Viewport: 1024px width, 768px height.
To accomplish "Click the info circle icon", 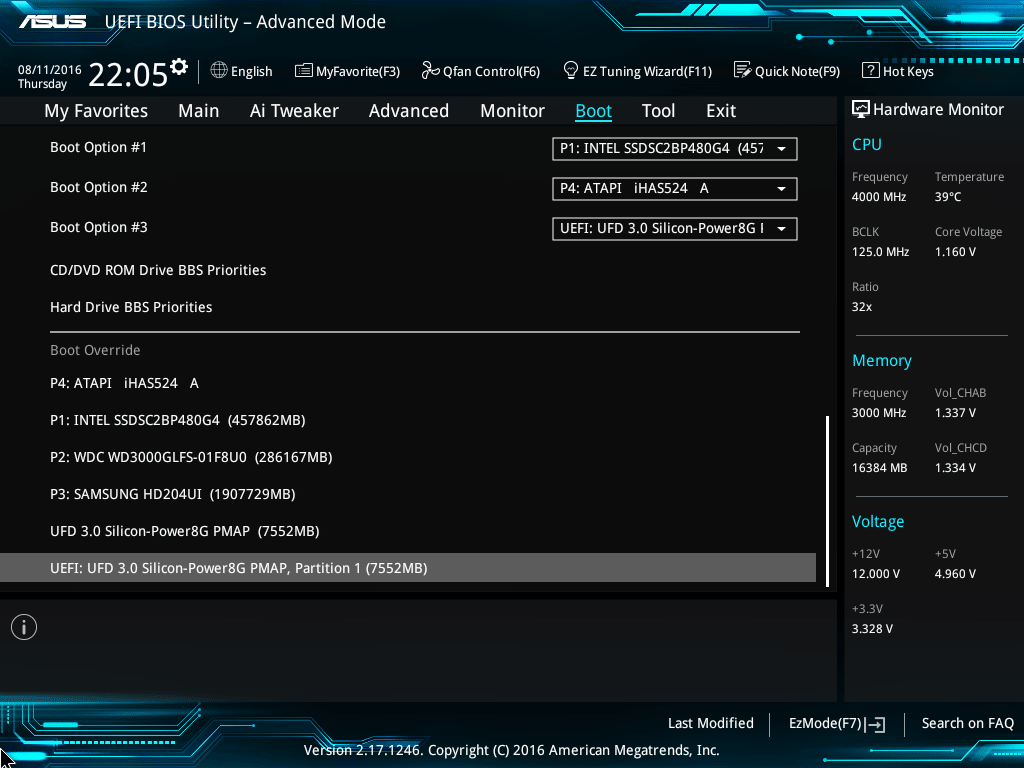I will tap(24, 628).
